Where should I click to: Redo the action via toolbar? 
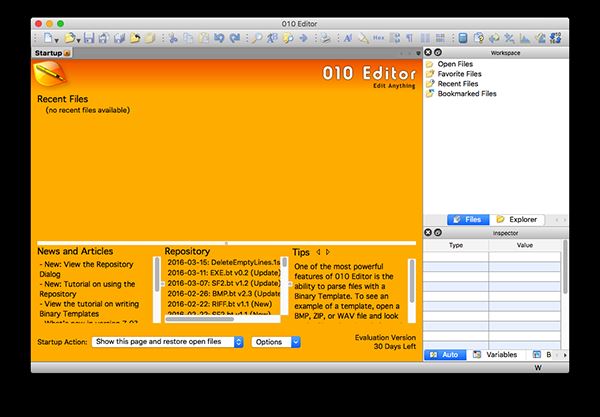coord(234,38)
